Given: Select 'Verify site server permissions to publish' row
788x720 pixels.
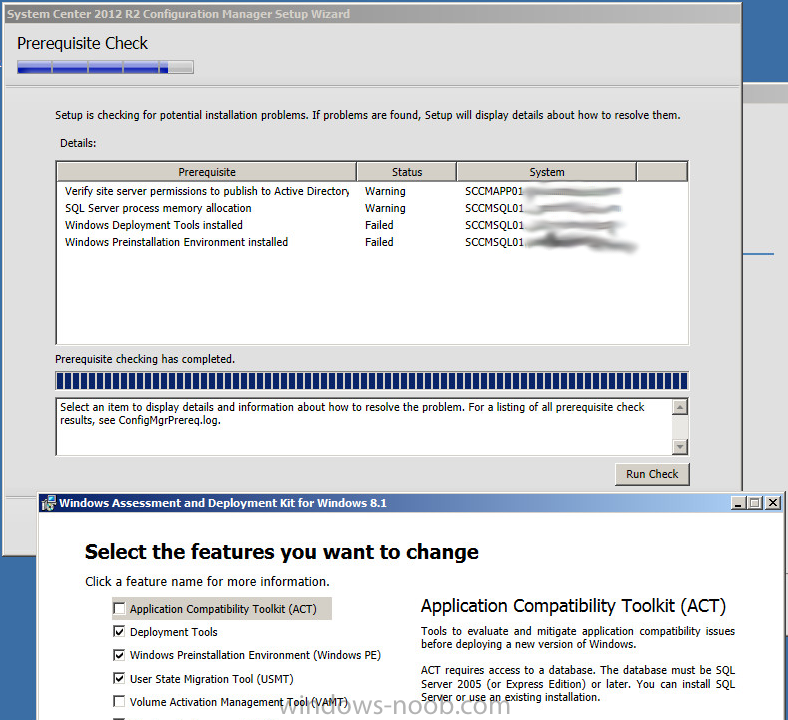Looking at the screenshot, I should click(372, 191).
